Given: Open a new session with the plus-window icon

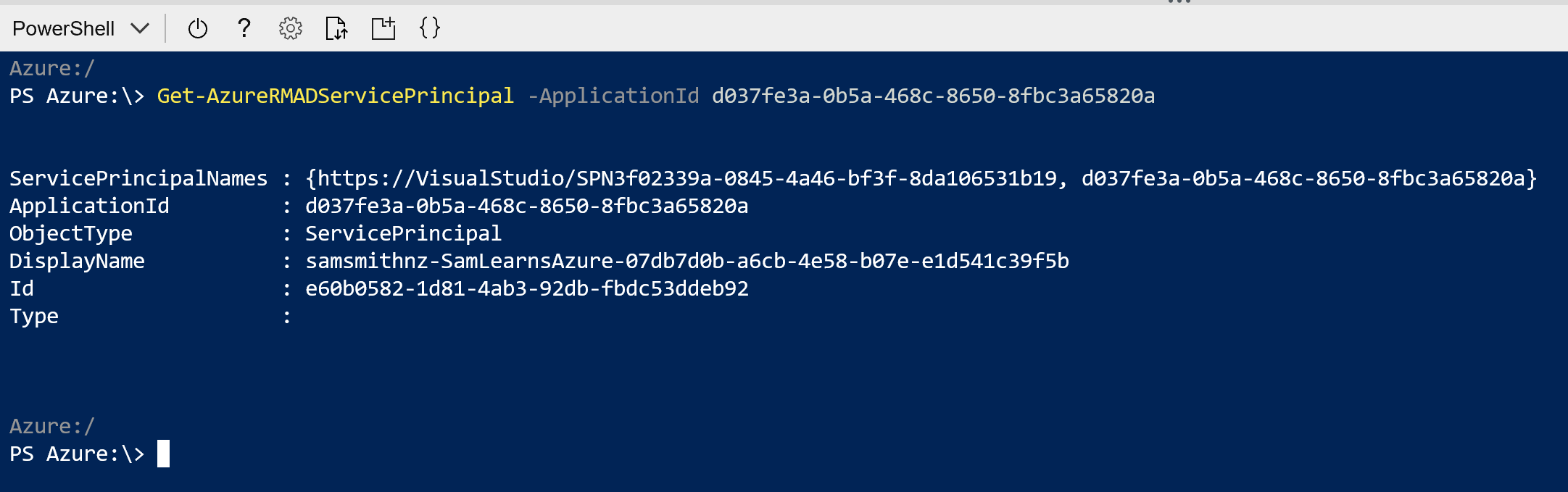Looking at the screenshot, I should pyautogui.click(x=383, y=29).
